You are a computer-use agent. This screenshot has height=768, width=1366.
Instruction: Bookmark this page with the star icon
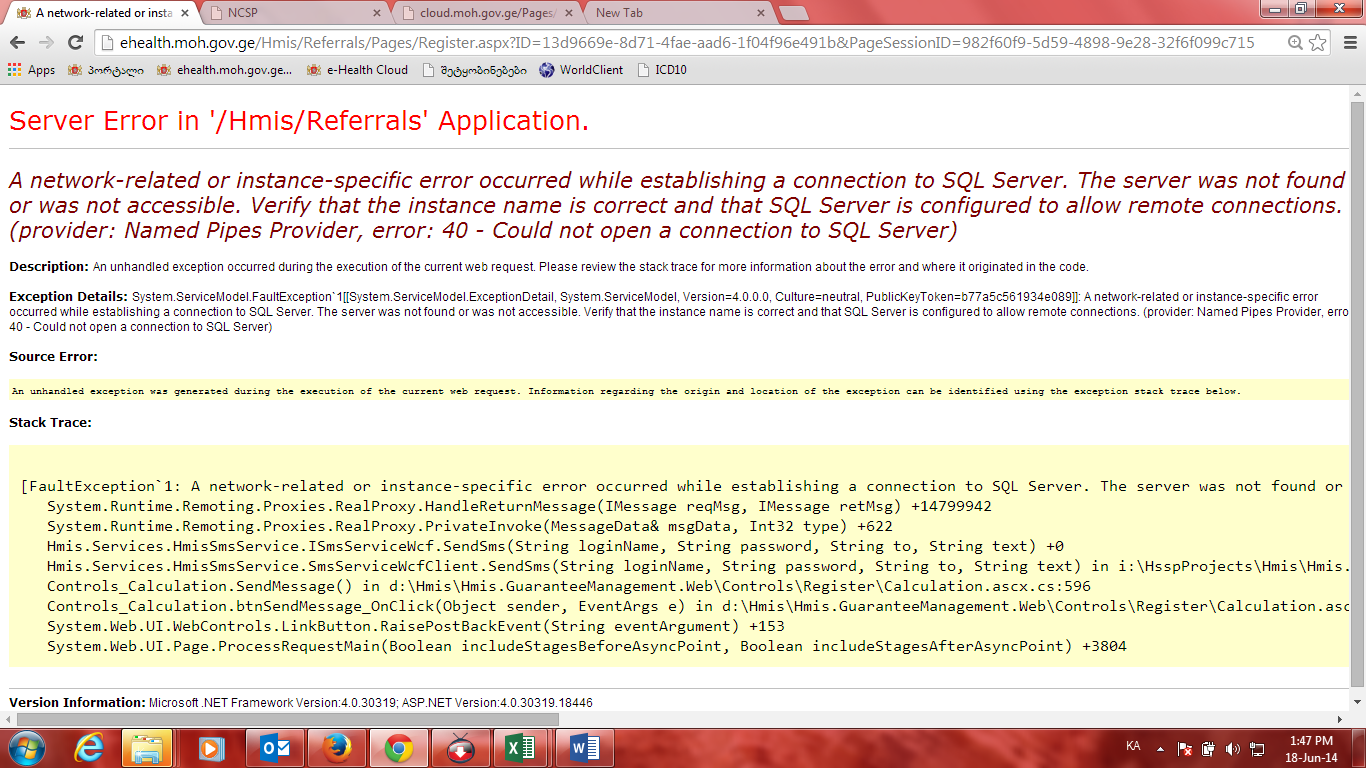point(1318,42)
